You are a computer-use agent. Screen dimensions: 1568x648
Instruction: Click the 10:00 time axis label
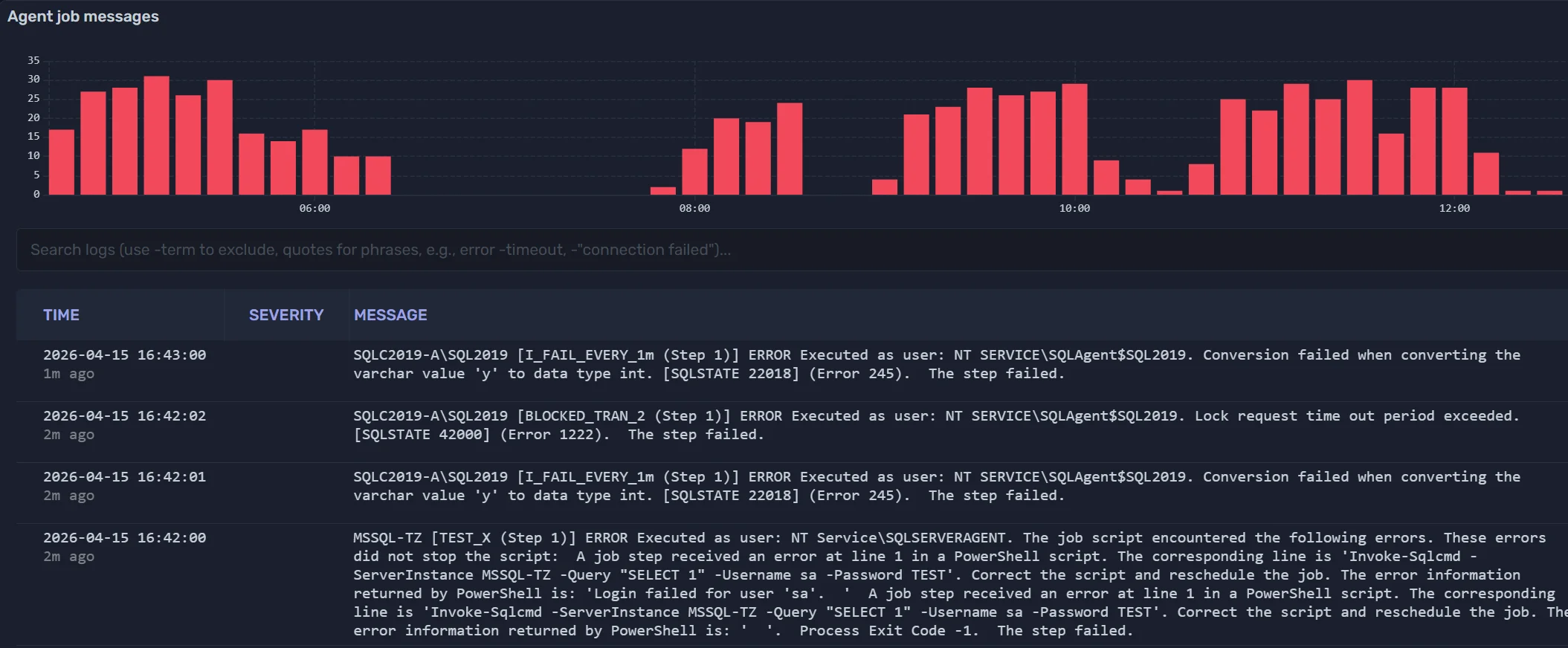pyautogui.click(x=1074, y=208)
